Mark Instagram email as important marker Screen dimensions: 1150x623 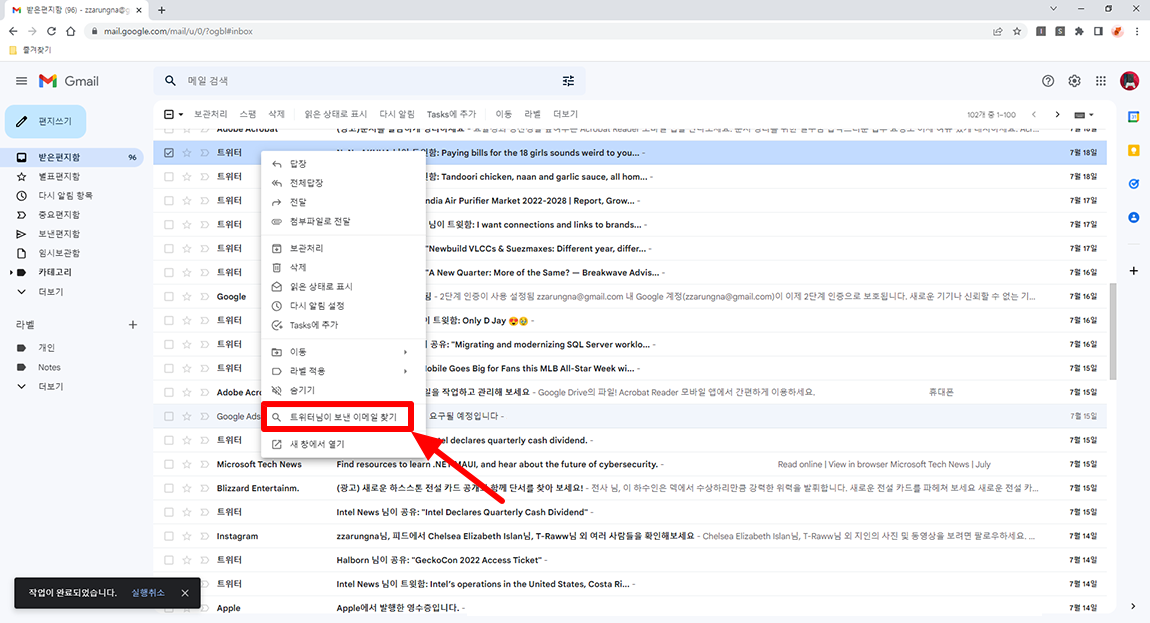205,536
